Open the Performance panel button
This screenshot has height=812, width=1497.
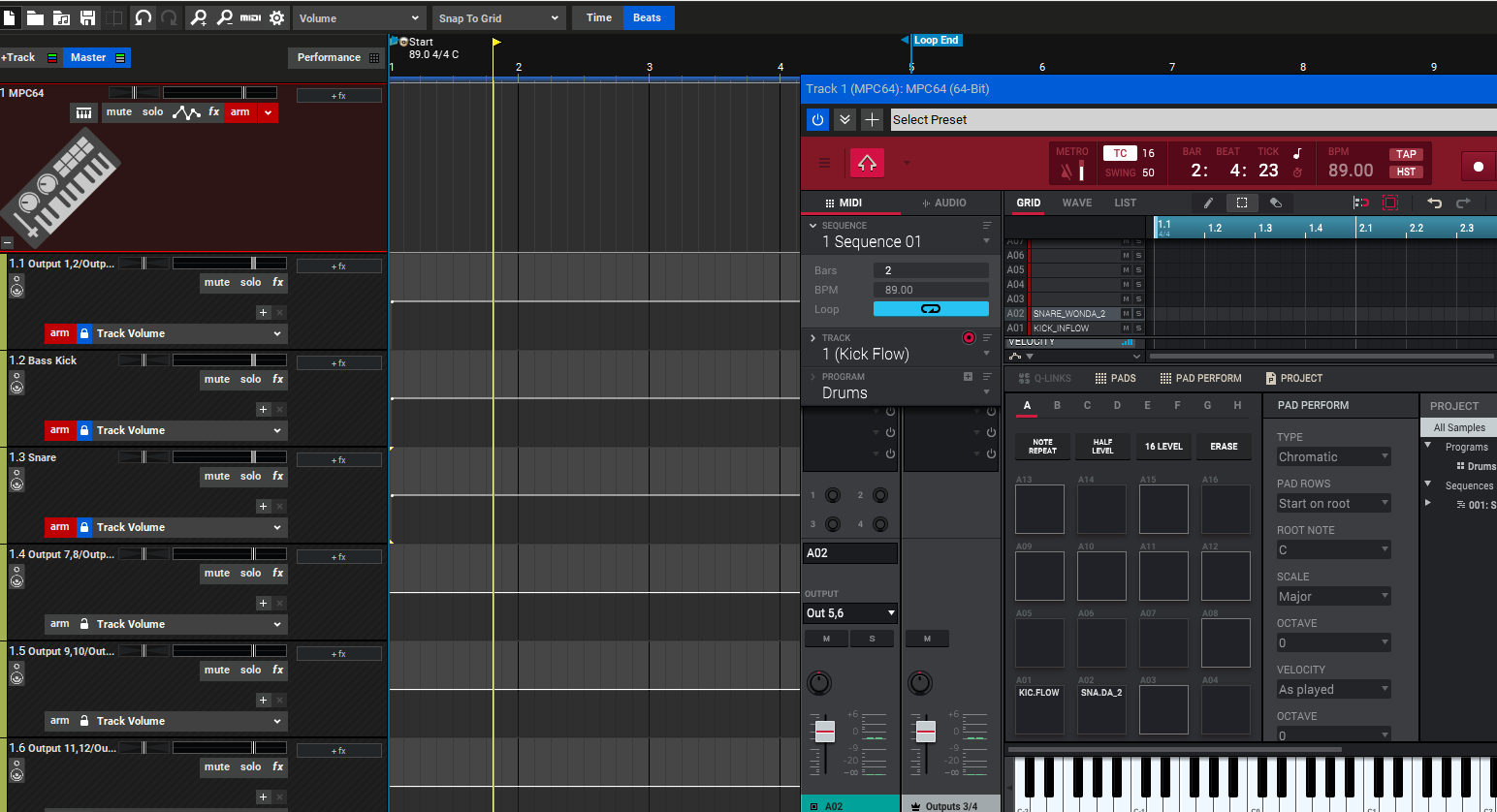(x=336, y=57)
